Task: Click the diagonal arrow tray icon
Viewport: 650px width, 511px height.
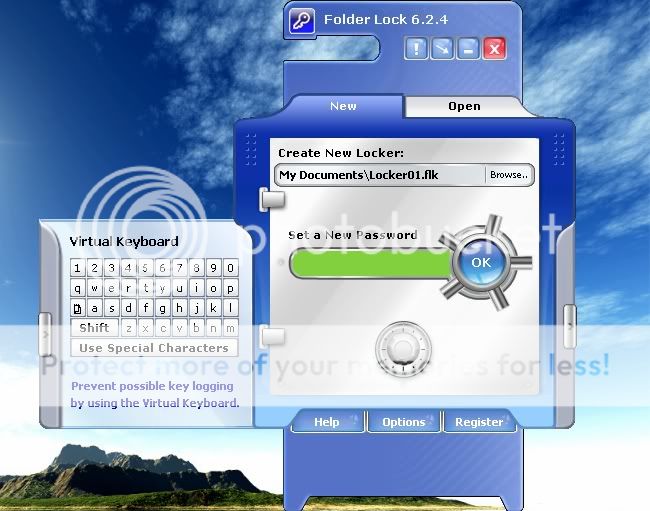Action: tap(442, 47)
